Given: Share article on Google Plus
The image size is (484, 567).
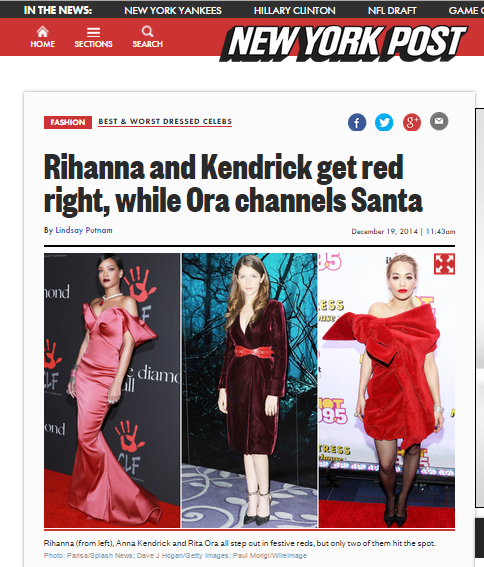Looking at the screenshot, I should tap(412, 122).
